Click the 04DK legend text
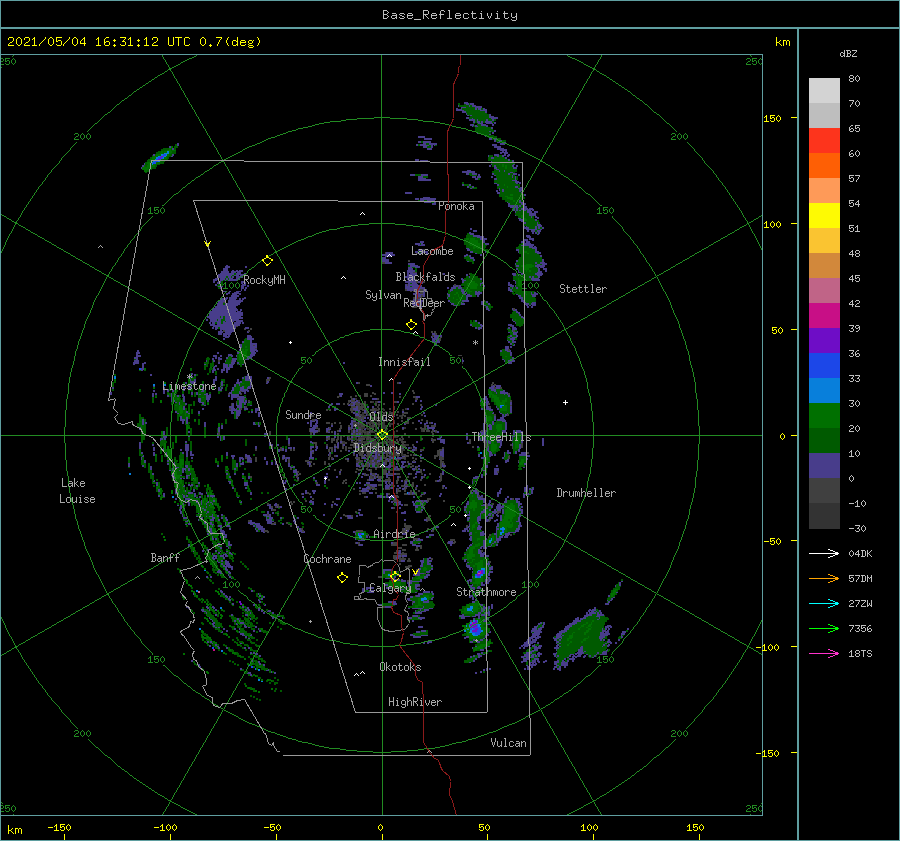This screenshot has width=900, height=841. (x=860, y=553)
